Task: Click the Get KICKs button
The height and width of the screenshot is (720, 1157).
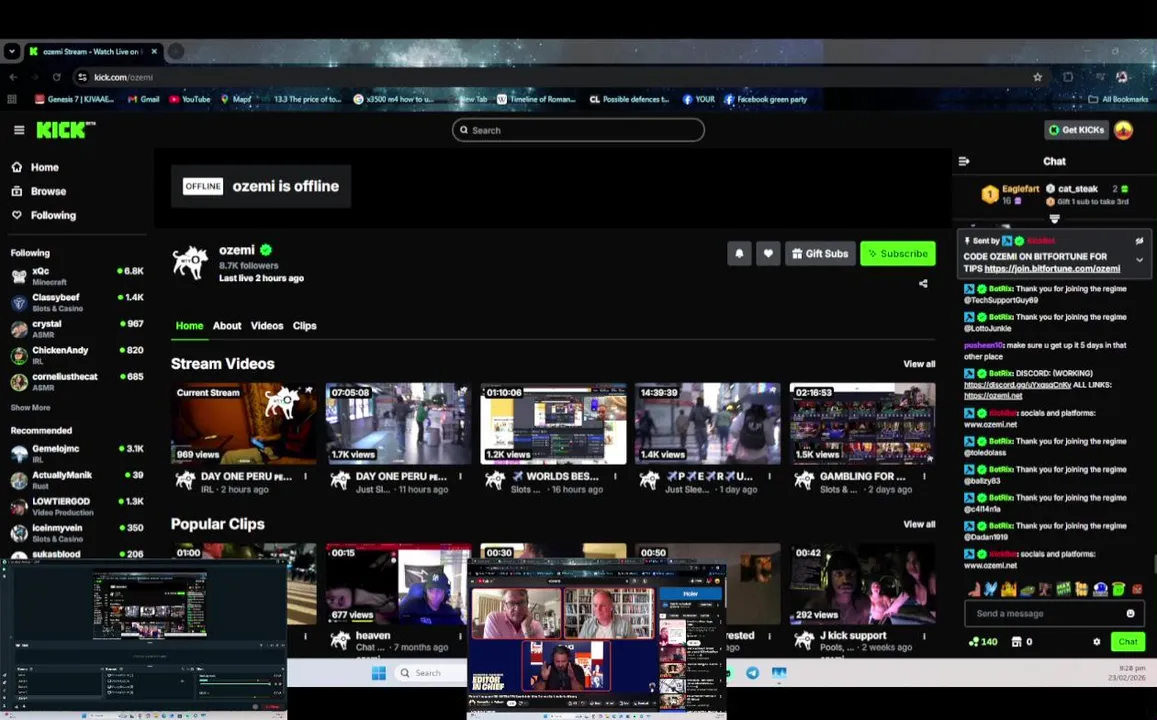Action: click(x=1077, y=130)
